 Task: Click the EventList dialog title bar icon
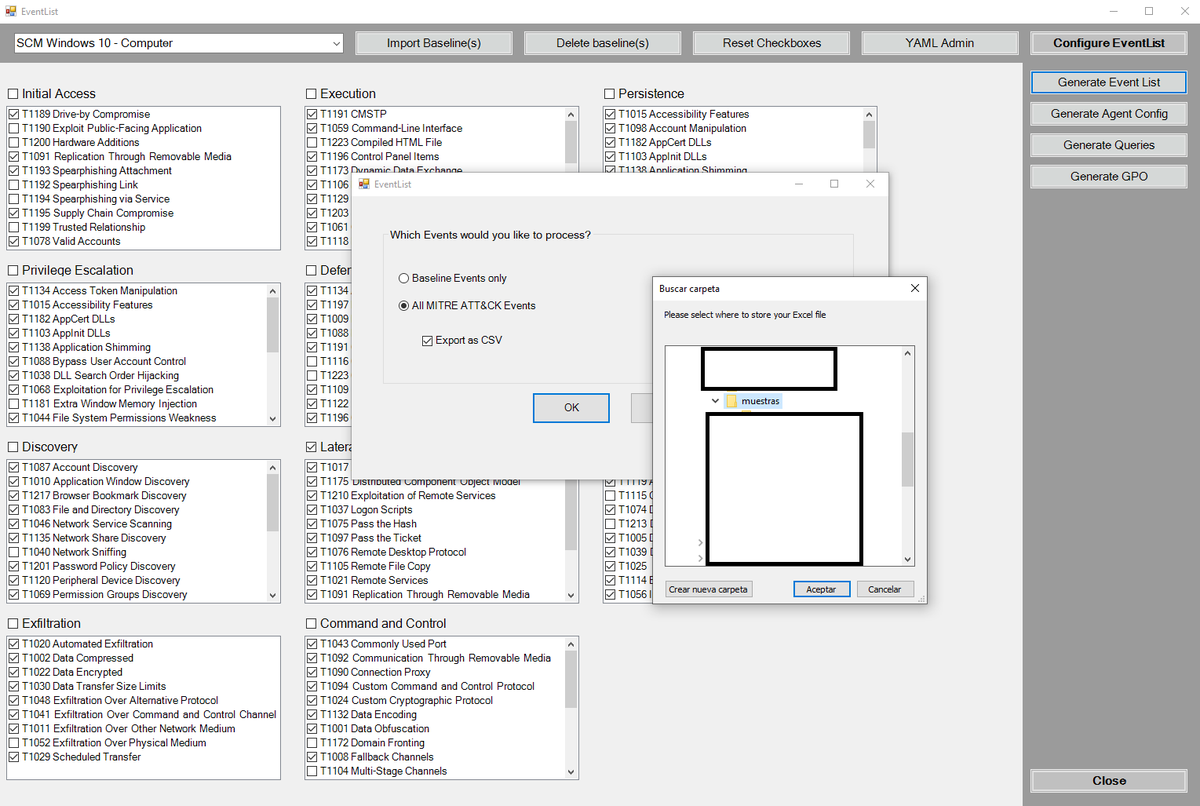coord(365,184)
